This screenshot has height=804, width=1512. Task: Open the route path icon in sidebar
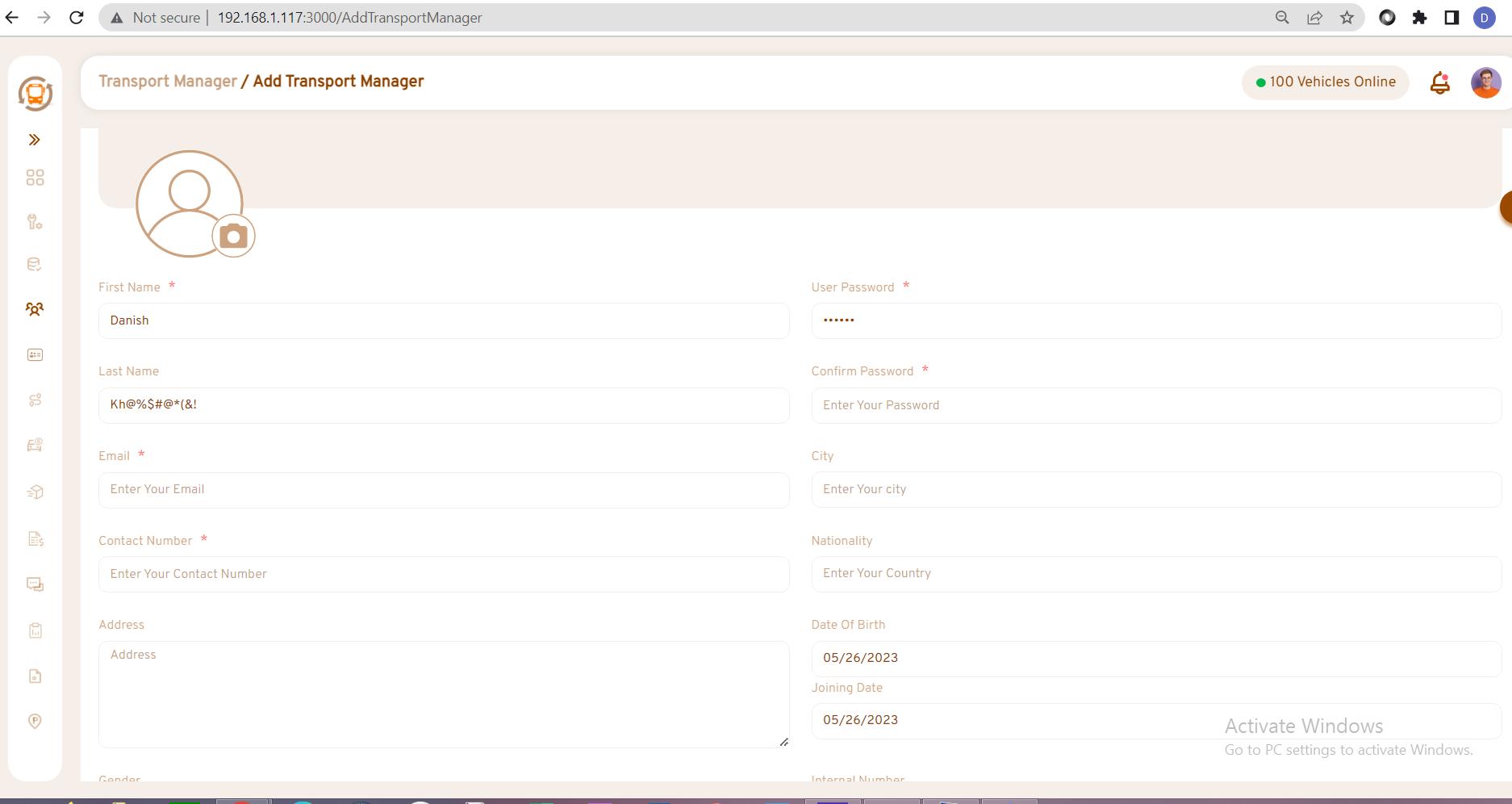(x=35, y=400)
